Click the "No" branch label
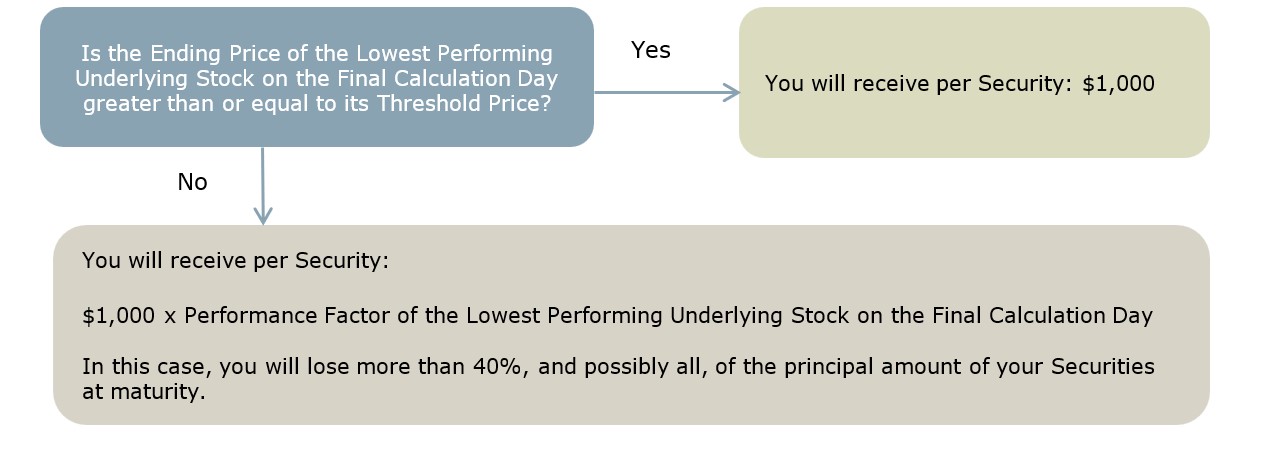This screenshot has width=1262, height=462. click(192, 182)
